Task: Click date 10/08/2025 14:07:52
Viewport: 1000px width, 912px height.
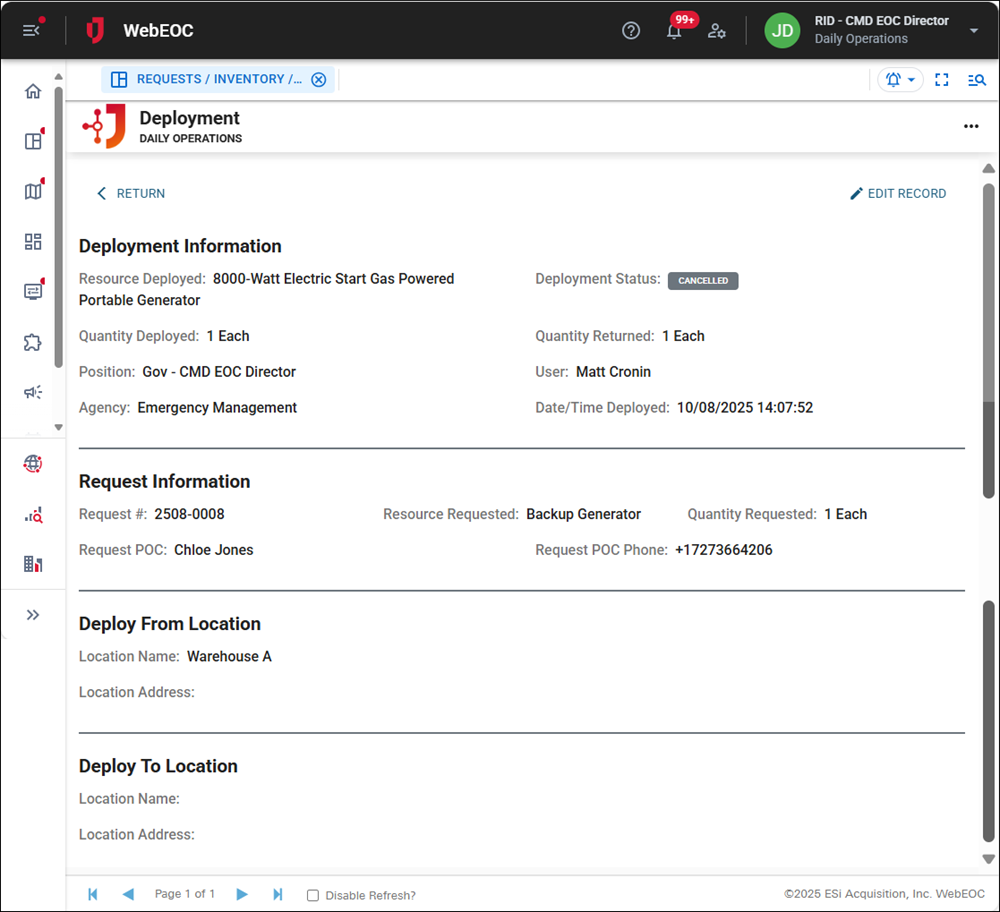Action: (745, 408)
